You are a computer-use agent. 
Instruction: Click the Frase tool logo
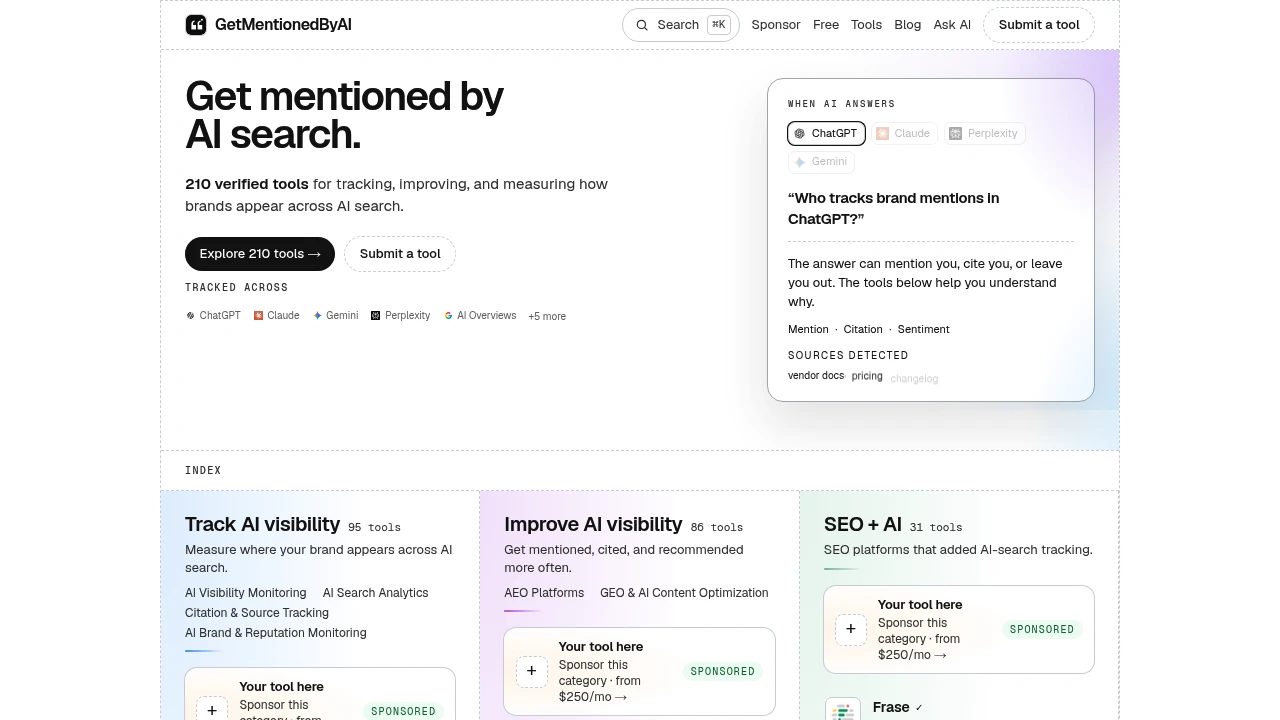[x=843, y=709]
